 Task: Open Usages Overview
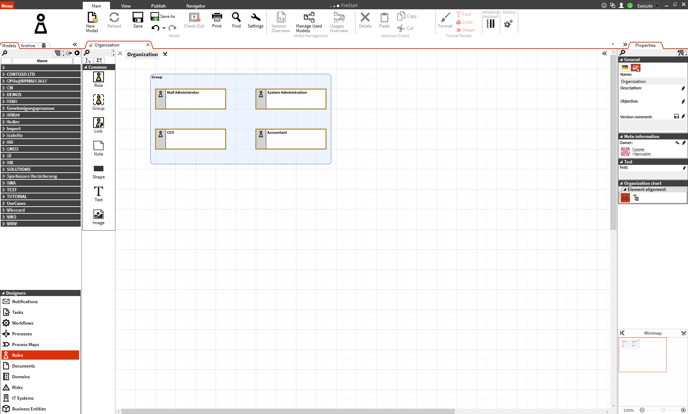(x=339, y=22)
